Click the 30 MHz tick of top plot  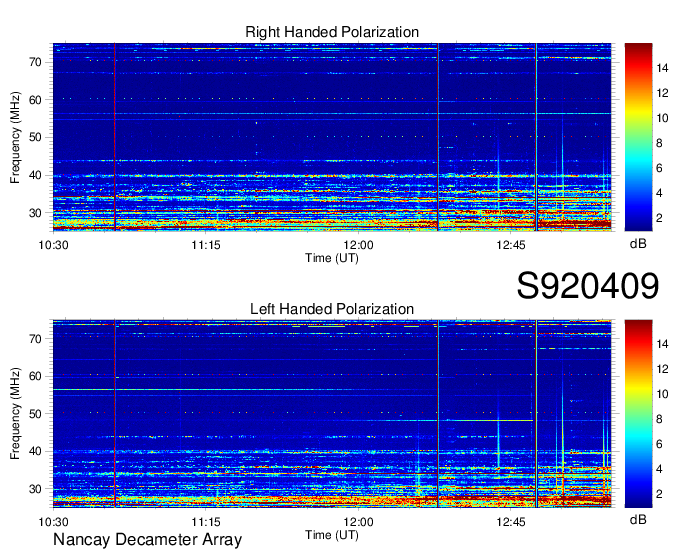coord(35,213)
